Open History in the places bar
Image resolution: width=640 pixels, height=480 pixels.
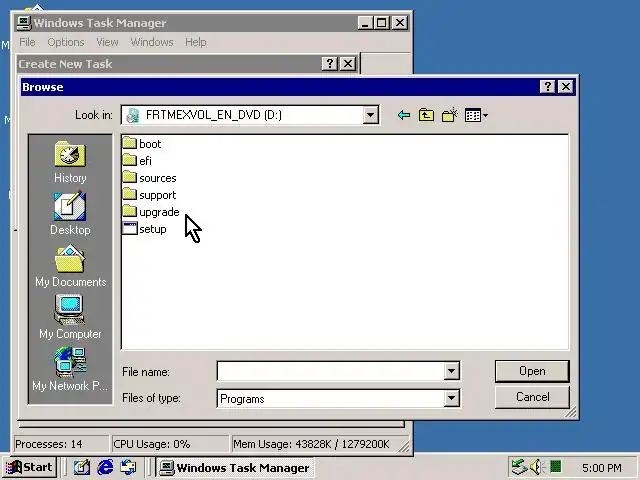click(x=70, y=162)
